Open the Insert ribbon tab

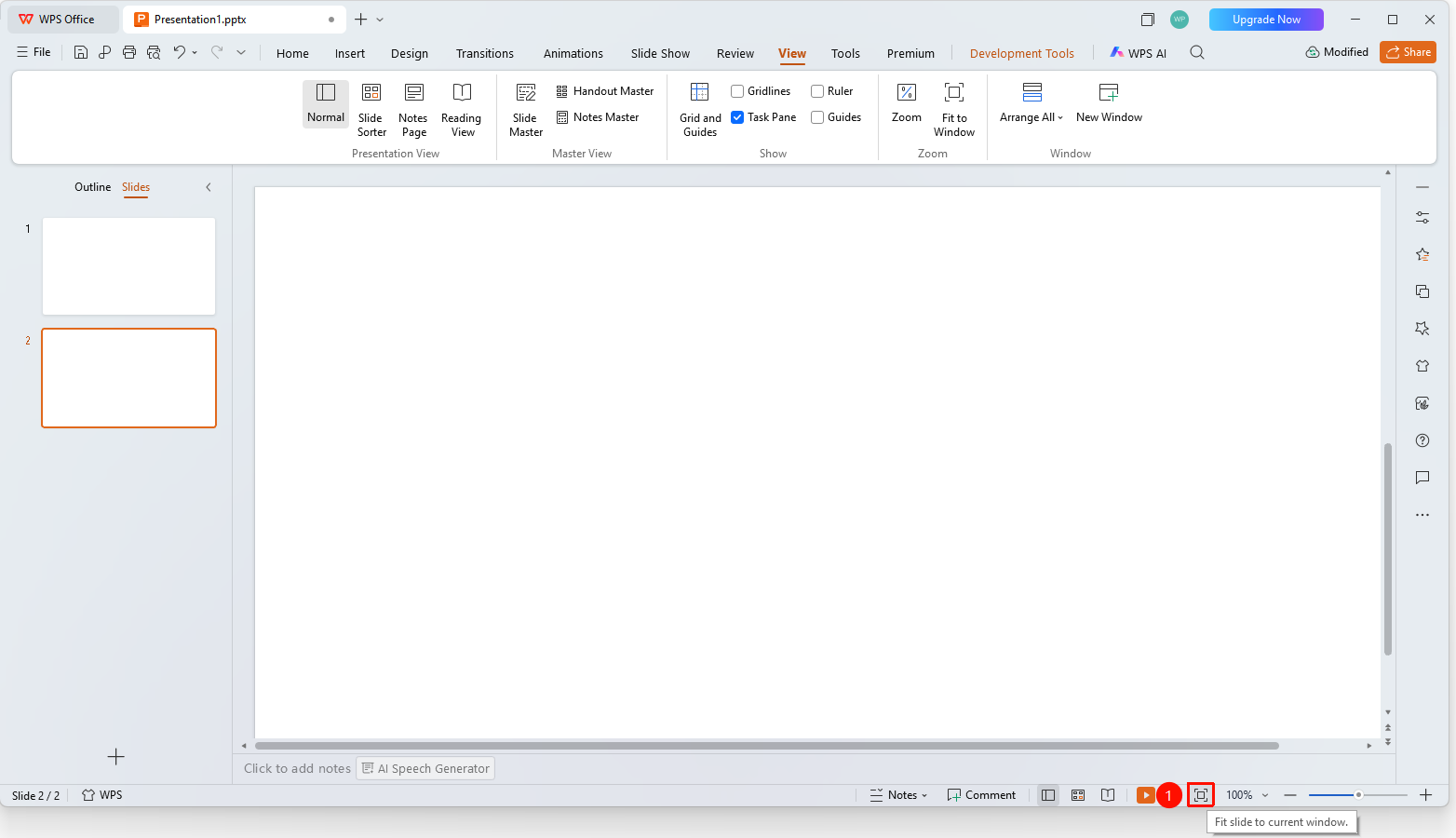point(350,54)
